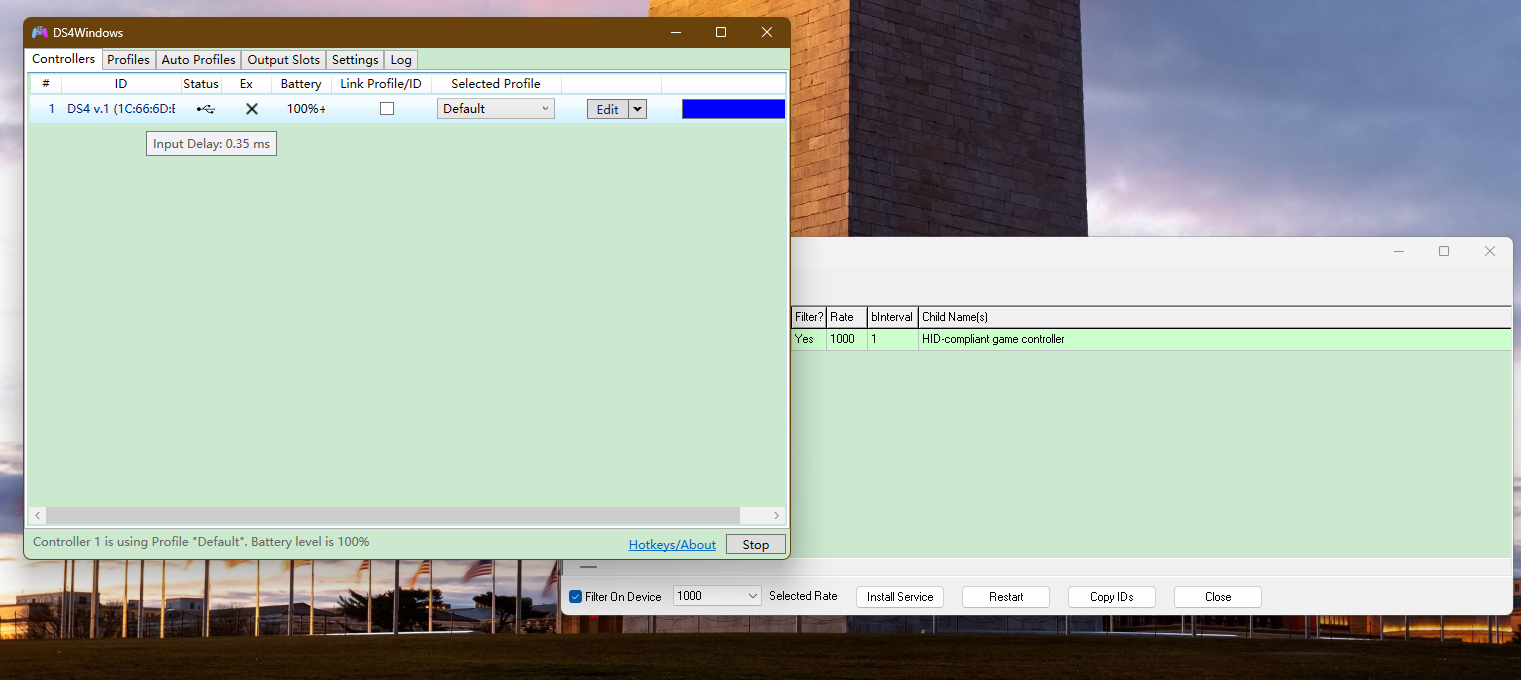
Task: Click the Link Profile/ID column header
Action: pos(381,84)
